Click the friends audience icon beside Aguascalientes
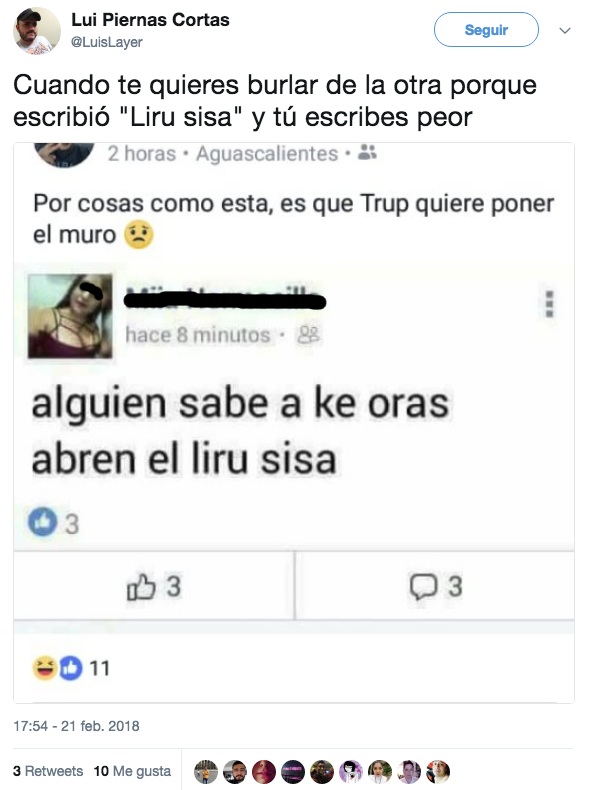This screenshot has height=790, width=596. [367, 152]
